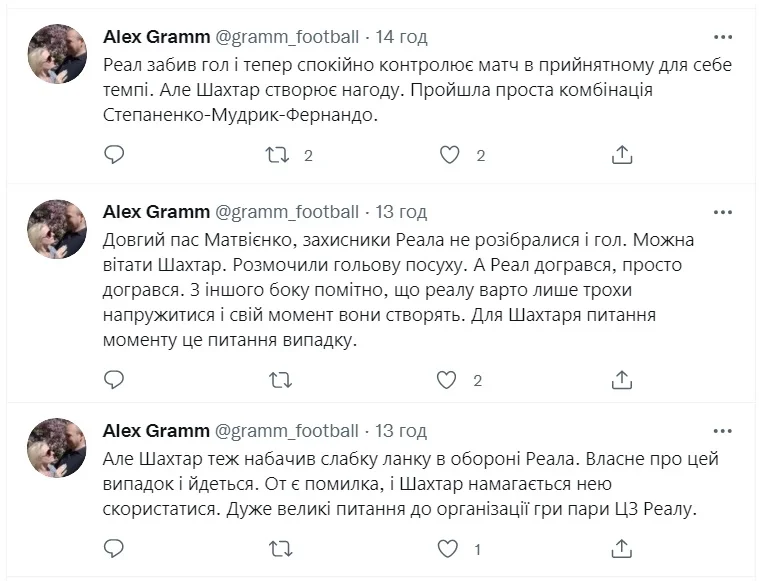Screen dimensions: 759x581
Task: Open more options for the 14 год tweet
Action: pyautogui.click(x=723, y=37)
